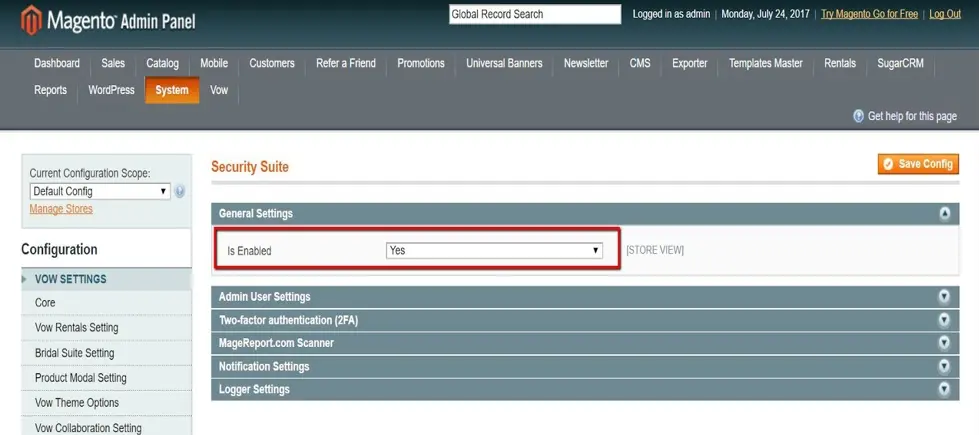
Task: Click the Magento logo icon
Action: coord(31,20)
